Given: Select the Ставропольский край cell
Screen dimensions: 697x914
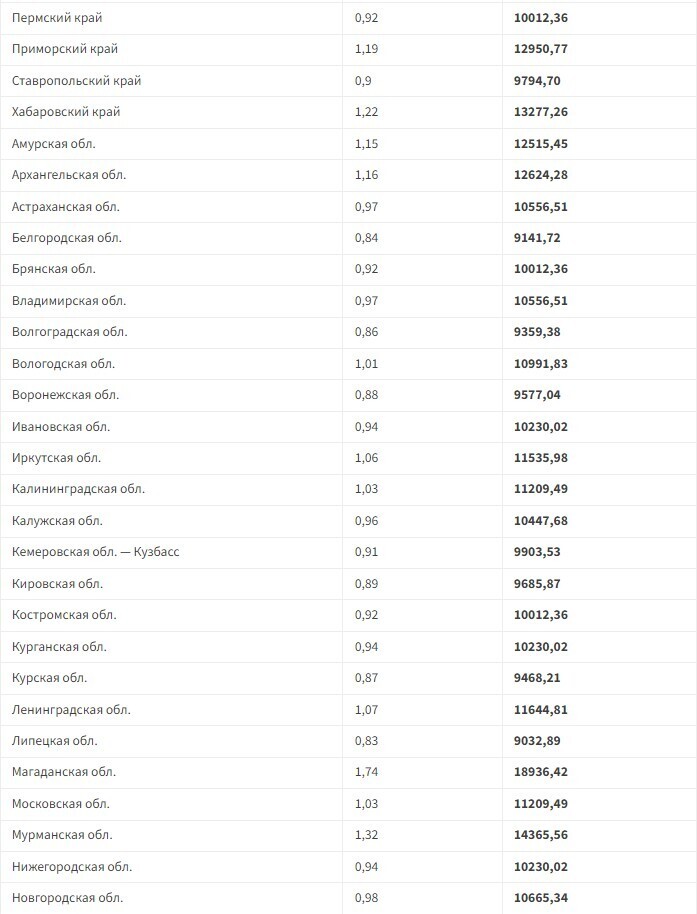Looking at the screenshot, I should [77, 81].
